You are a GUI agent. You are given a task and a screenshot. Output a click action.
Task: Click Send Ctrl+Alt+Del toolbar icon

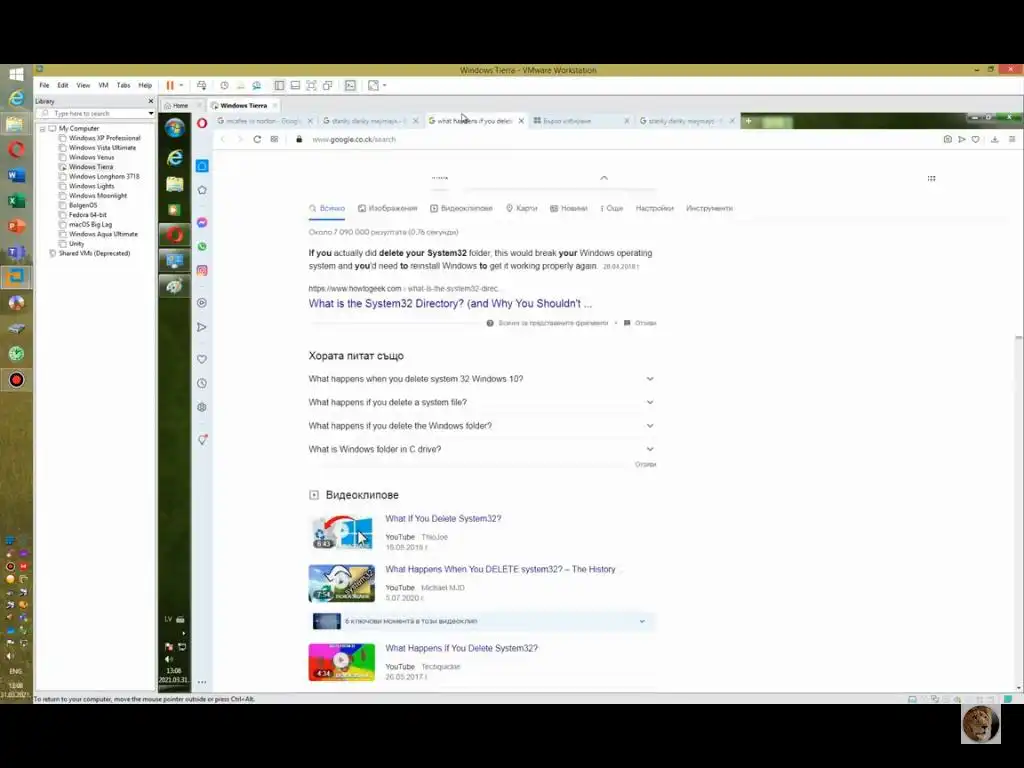tap(201, 86)
